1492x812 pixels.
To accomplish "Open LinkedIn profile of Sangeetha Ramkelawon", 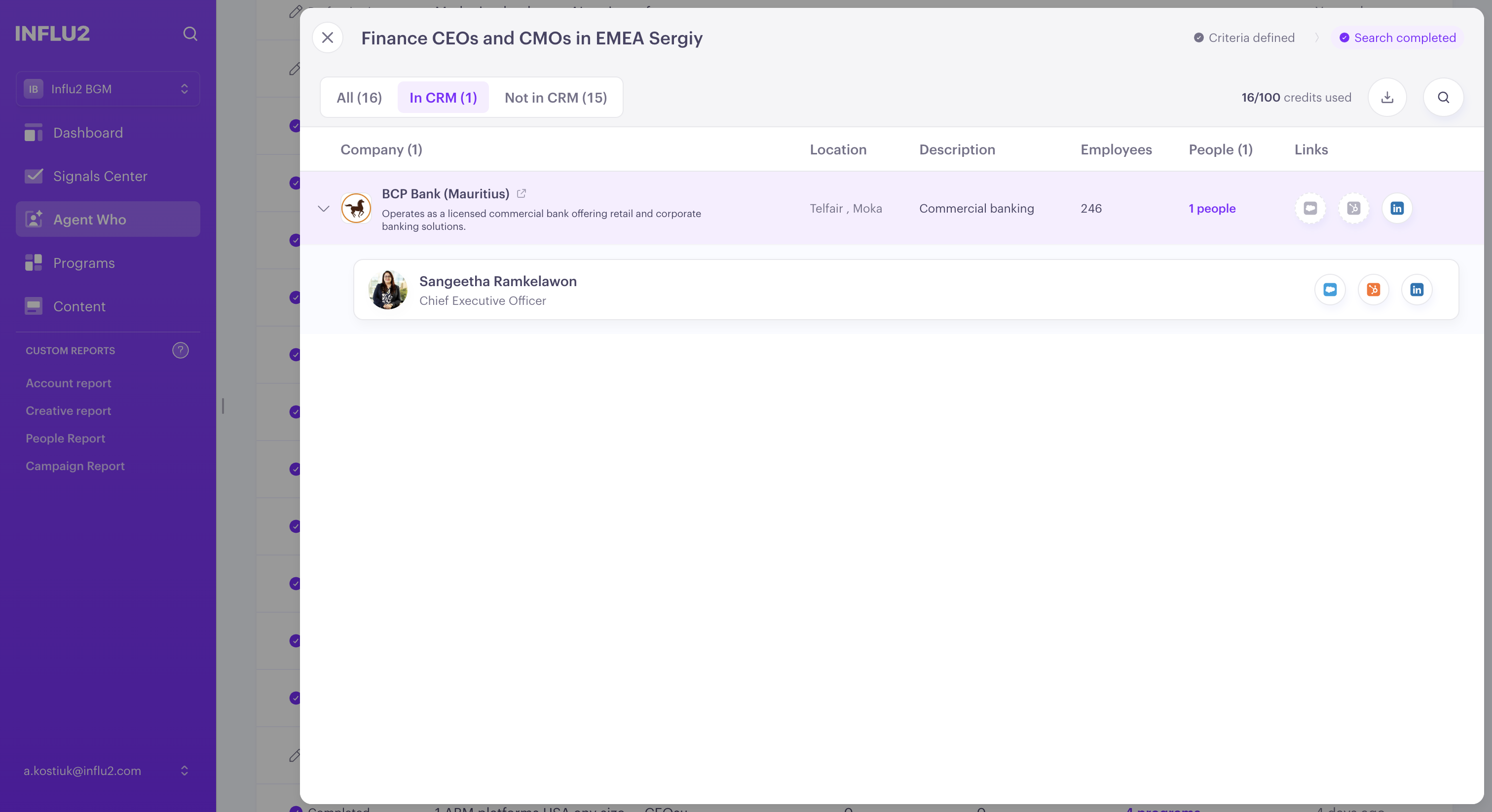I will (1417, 290).
